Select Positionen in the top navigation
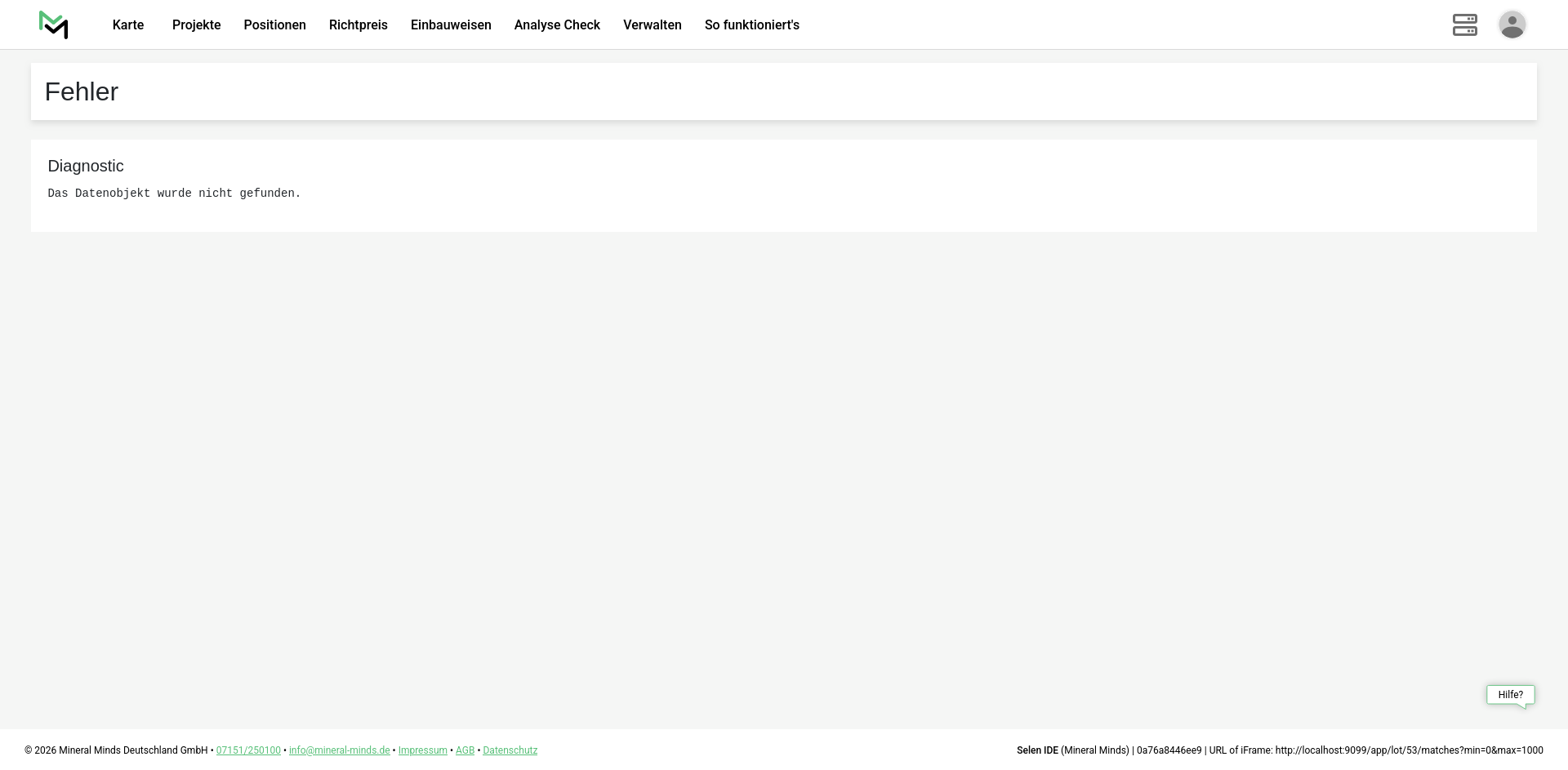The width and height of the screenshot is (1568, 770). [x=274, y=25]
